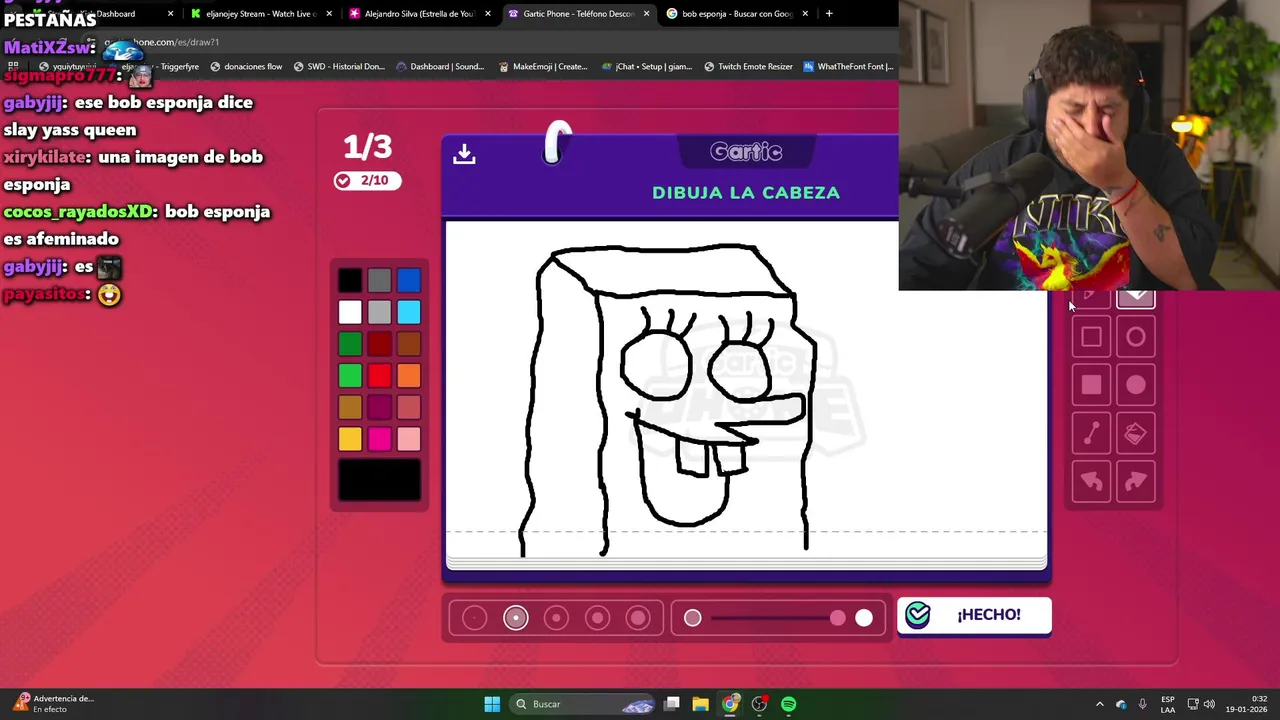1280x720 pixels.
Task: Choose the largest brush size
Action: 638,618
